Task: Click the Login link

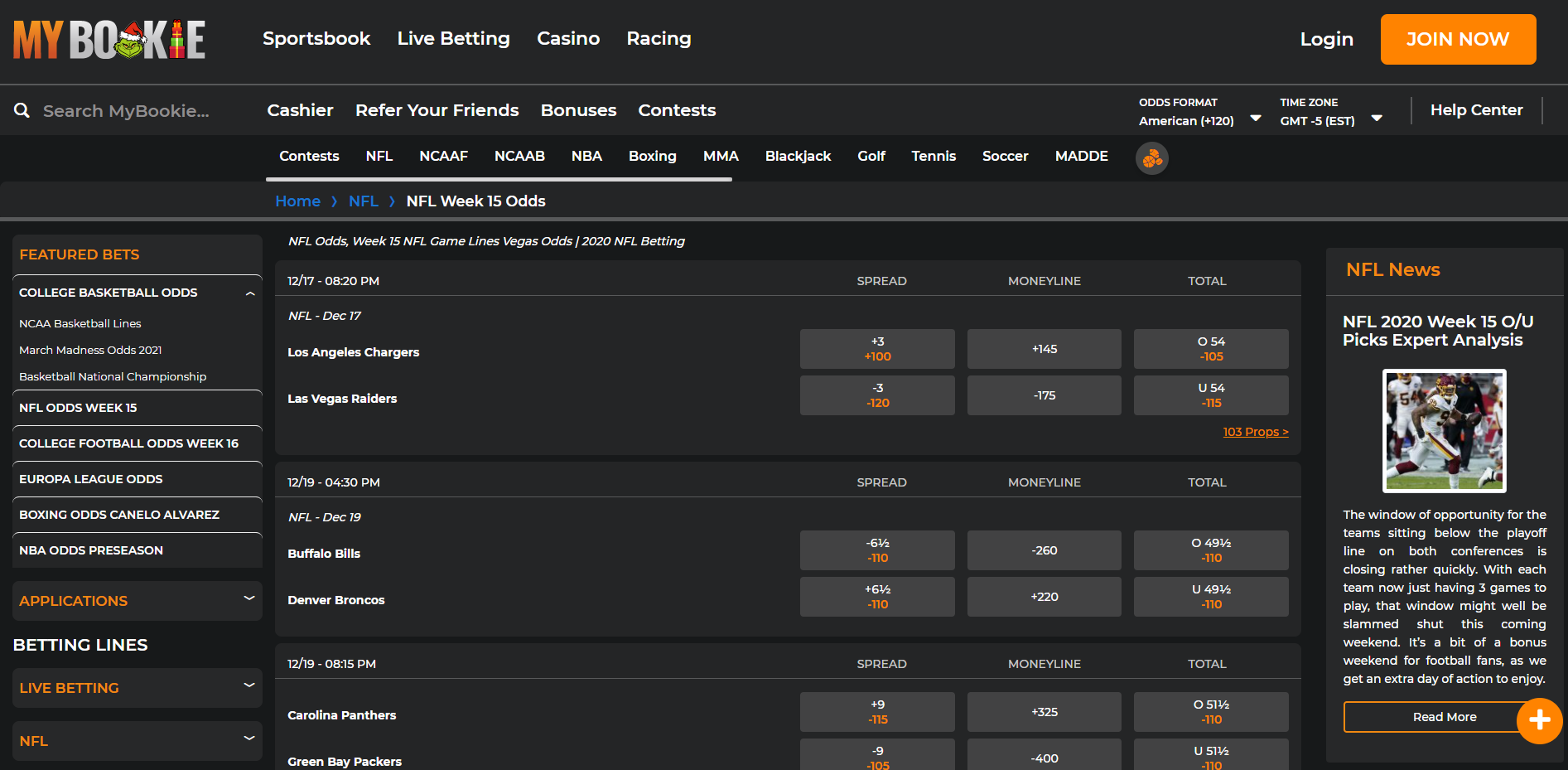Action: tap(1326, 39)
